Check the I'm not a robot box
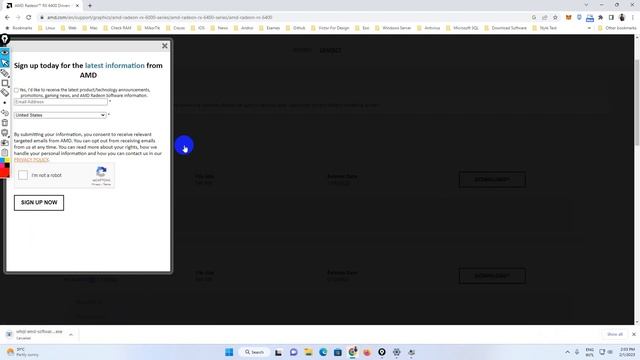640x360 pixels. click(x=23, y=175)
